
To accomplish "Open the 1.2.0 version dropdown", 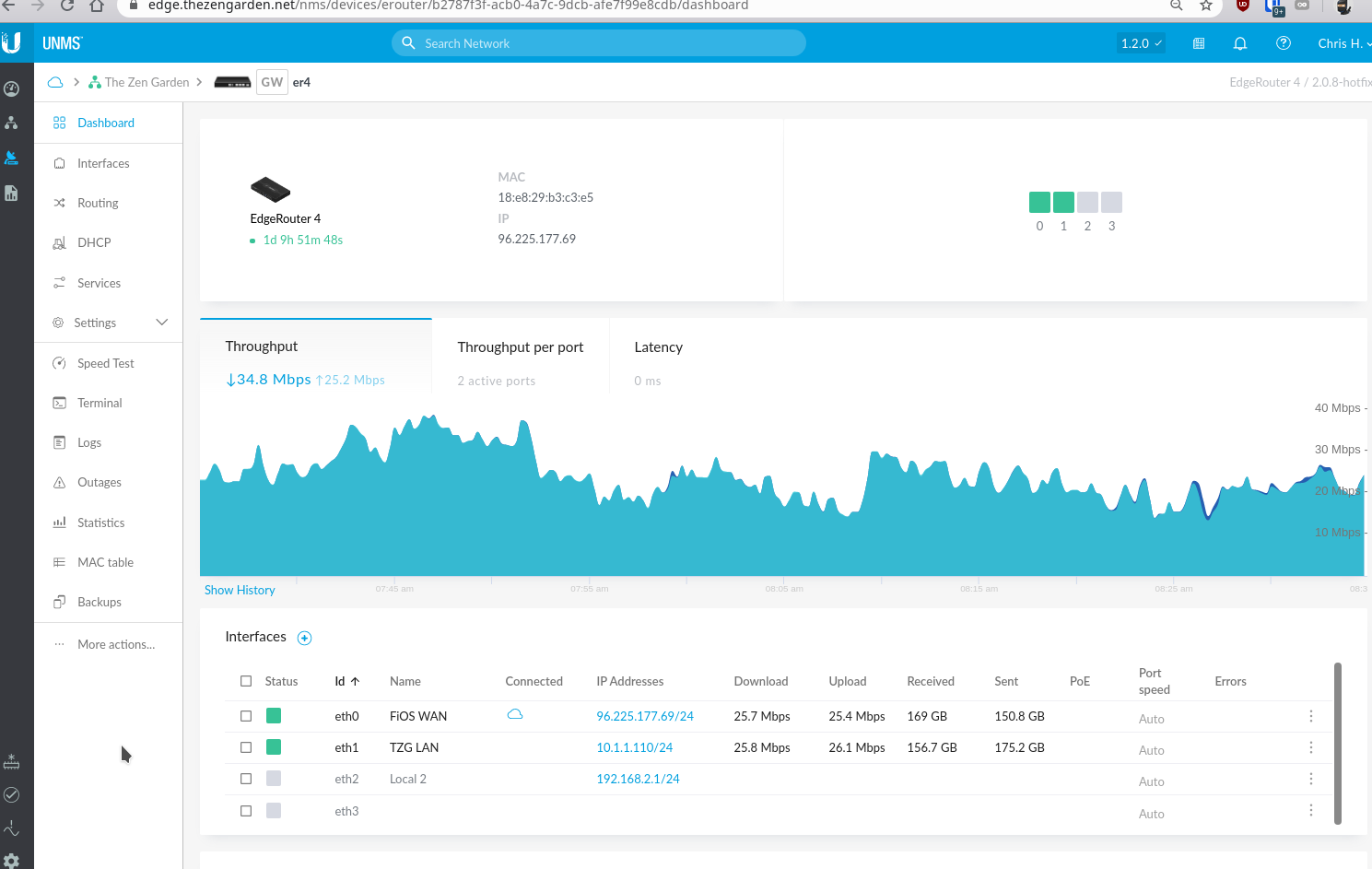I will (x=1141, y=43).
